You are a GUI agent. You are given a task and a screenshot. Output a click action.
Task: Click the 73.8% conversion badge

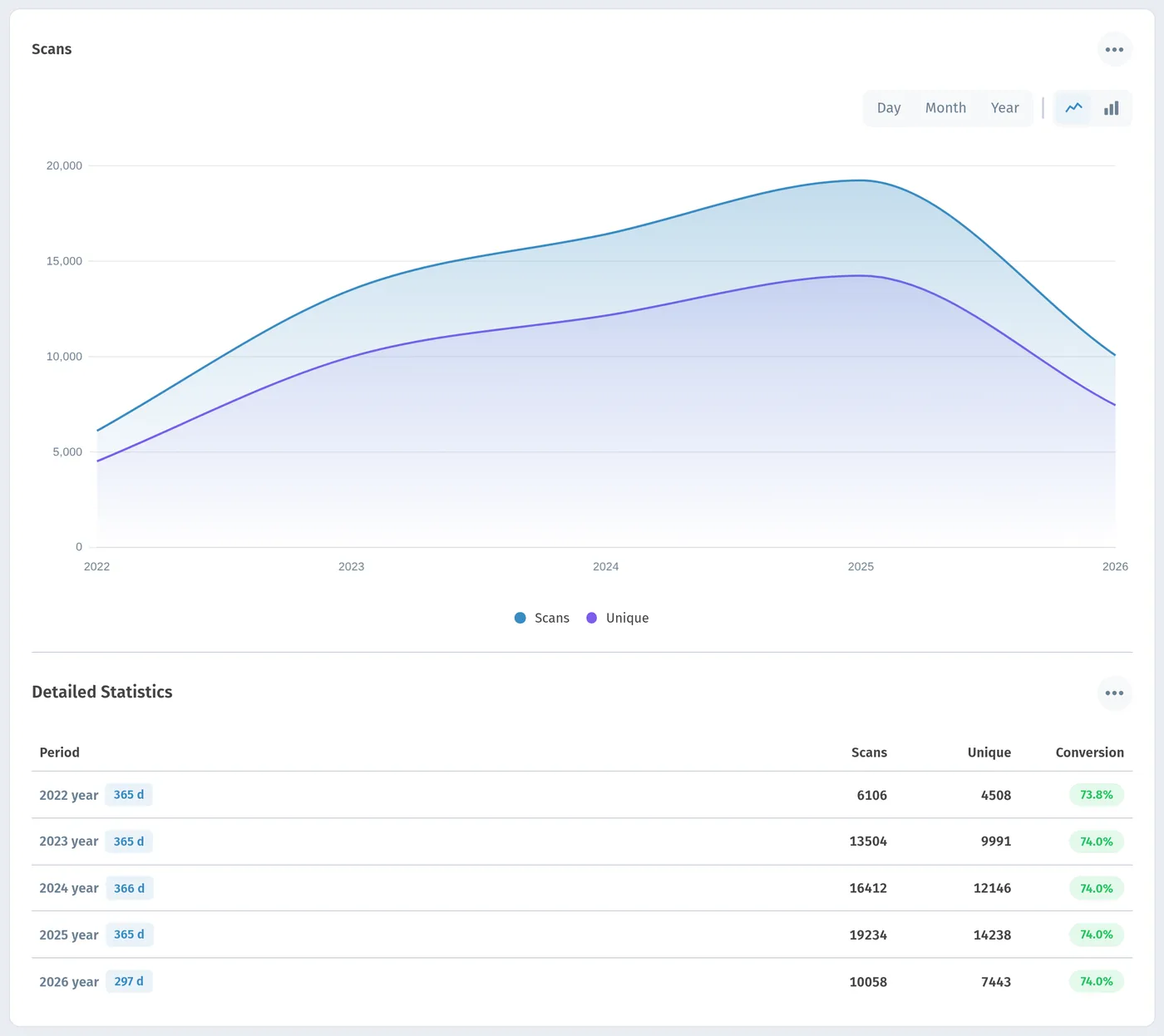pyautogui.click(x=1097, y=795)
